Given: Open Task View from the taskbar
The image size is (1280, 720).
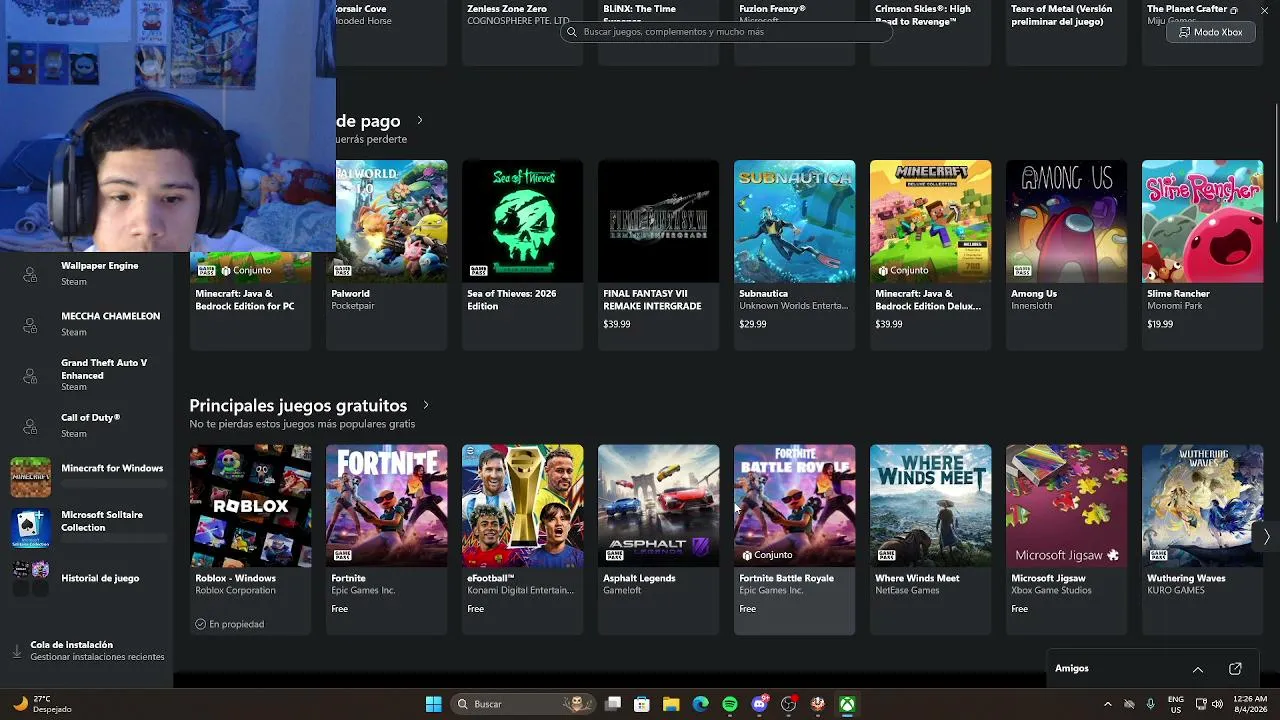Looking at the screenshot, I should pos(613,704).
